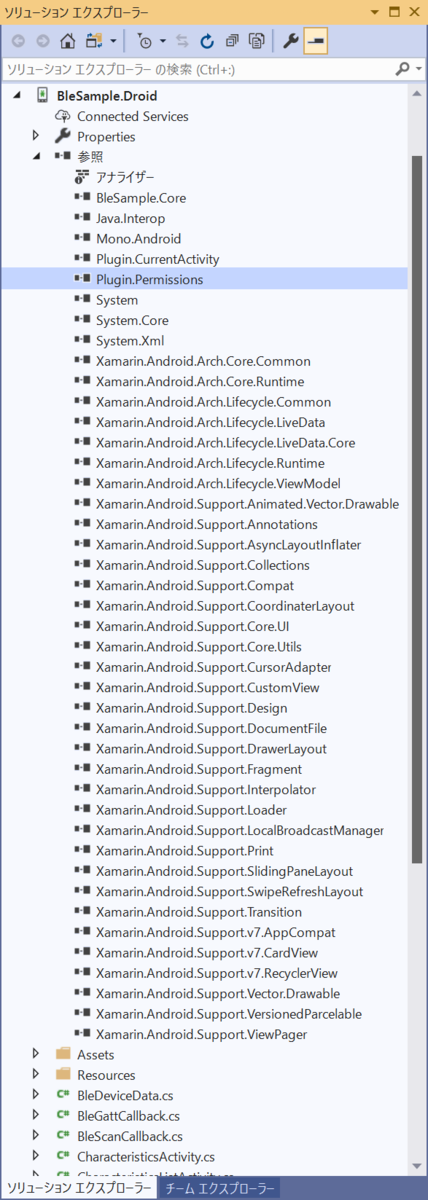Toggle Show All Files icon
Screen dimensions: 428x1200
[x=256, y=41]
